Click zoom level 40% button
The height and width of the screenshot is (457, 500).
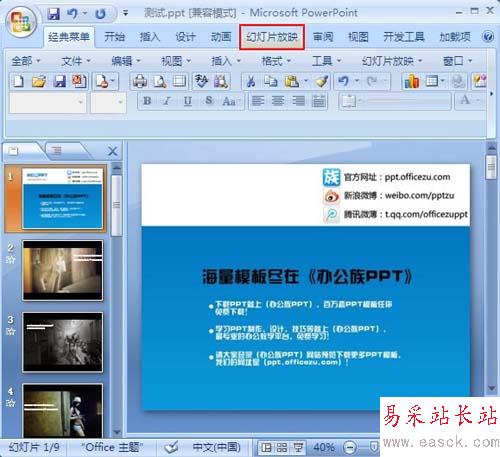tap(324, 447)
